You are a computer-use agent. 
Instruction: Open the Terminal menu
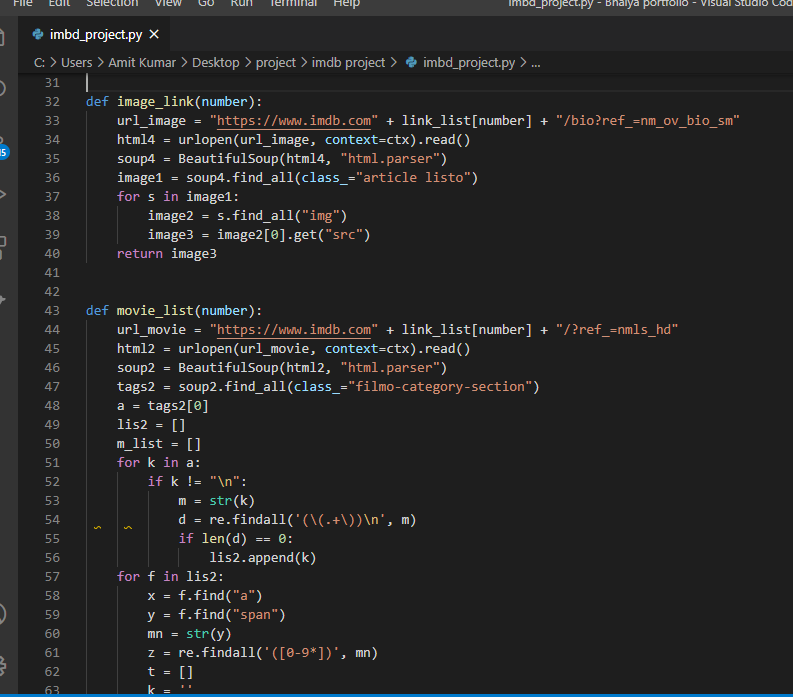[x=293, y=4]
